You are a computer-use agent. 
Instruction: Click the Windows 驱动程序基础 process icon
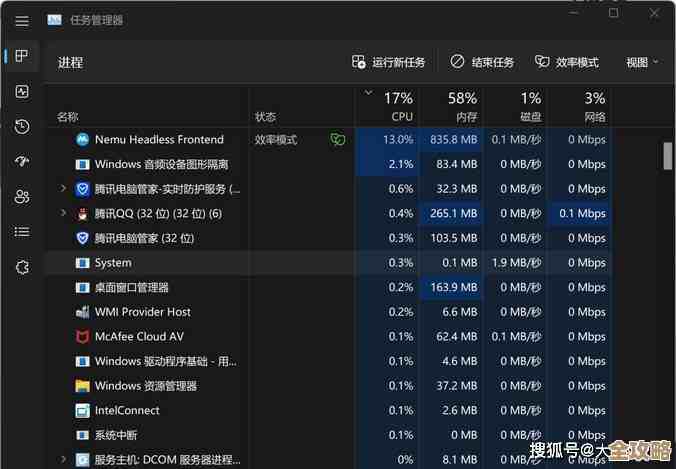[x=82, y=361]
